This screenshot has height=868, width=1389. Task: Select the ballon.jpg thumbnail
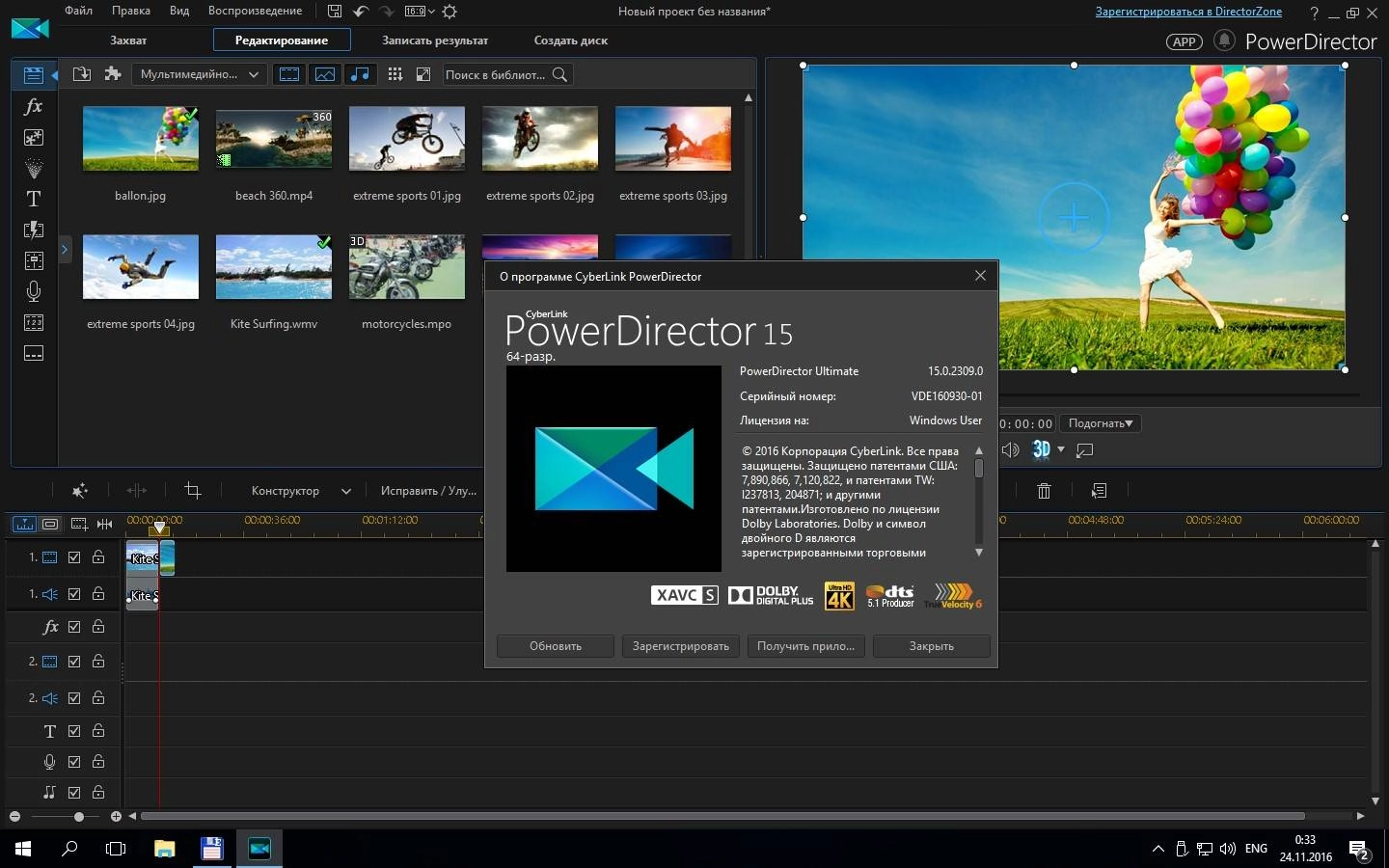coord(141,139)
